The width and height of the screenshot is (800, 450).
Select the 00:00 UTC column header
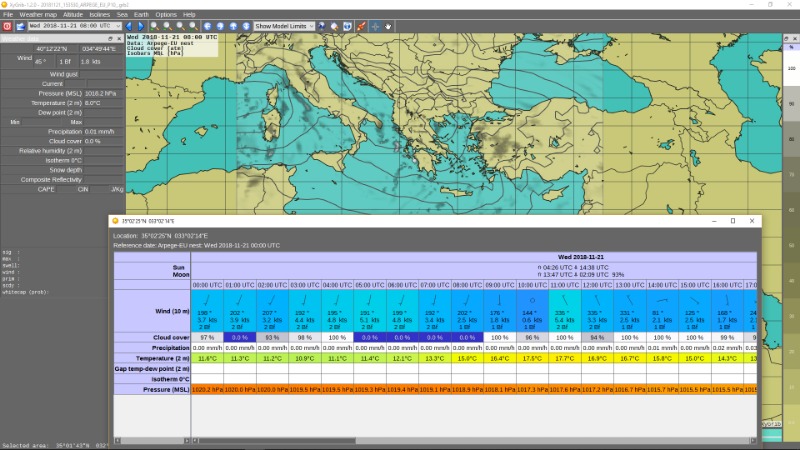pyautogui.click(x=207, y=285)
